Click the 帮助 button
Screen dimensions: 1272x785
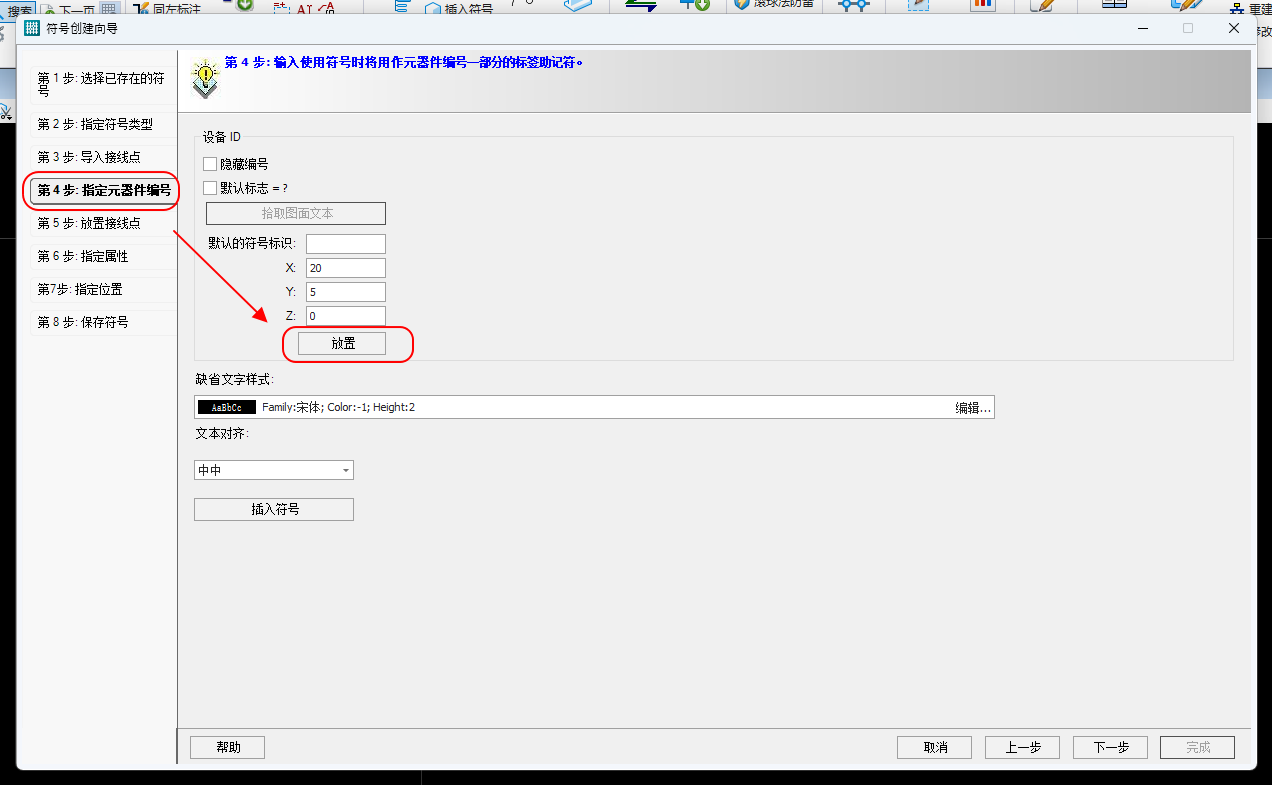tap(228, 747)
